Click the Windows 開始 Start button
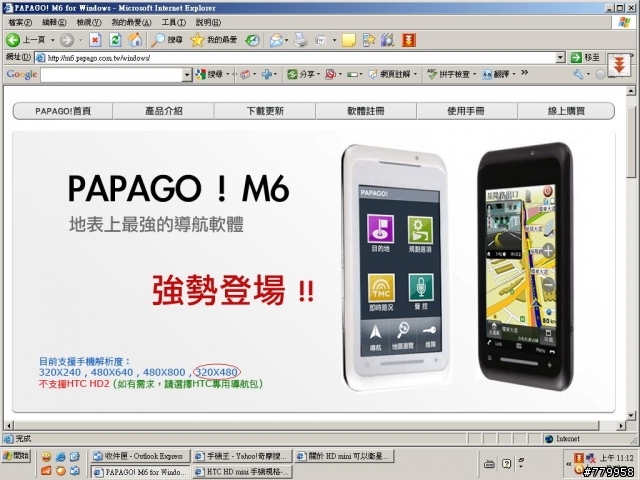Viewport: 640px width, 480px height. tap(16, 456)
